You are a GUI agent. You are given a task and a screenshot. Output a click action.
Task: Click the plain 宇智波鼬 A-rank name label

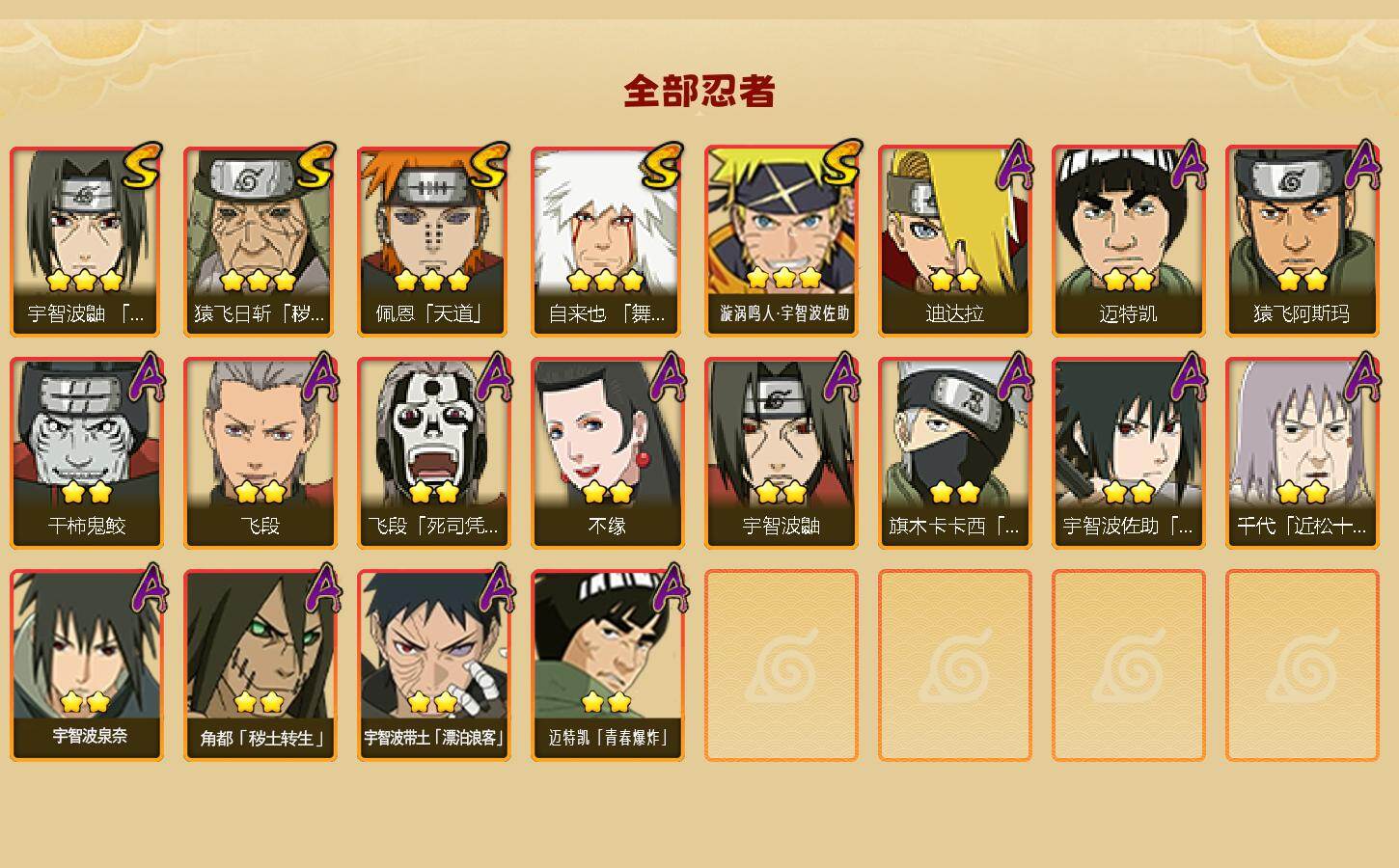point(781,527)
